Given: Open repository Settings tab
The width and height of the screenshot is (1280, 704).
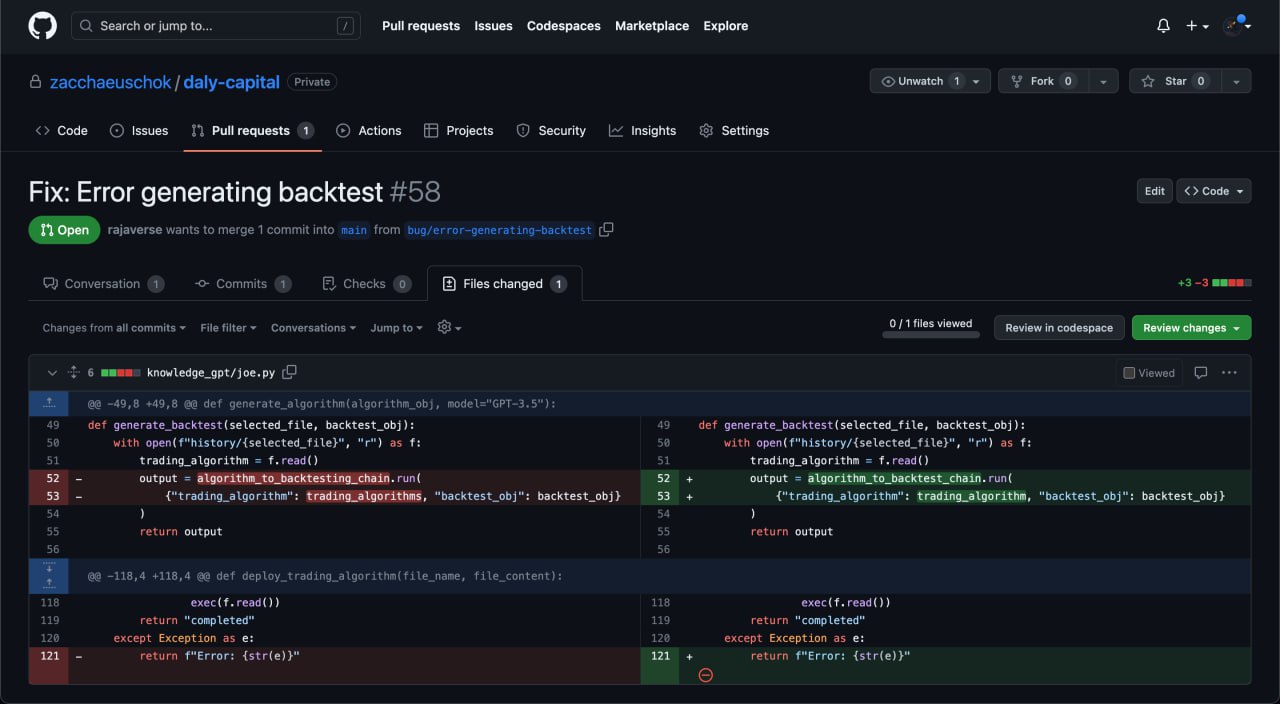Looking at the screenshot, I should click(x=734, y=131).
